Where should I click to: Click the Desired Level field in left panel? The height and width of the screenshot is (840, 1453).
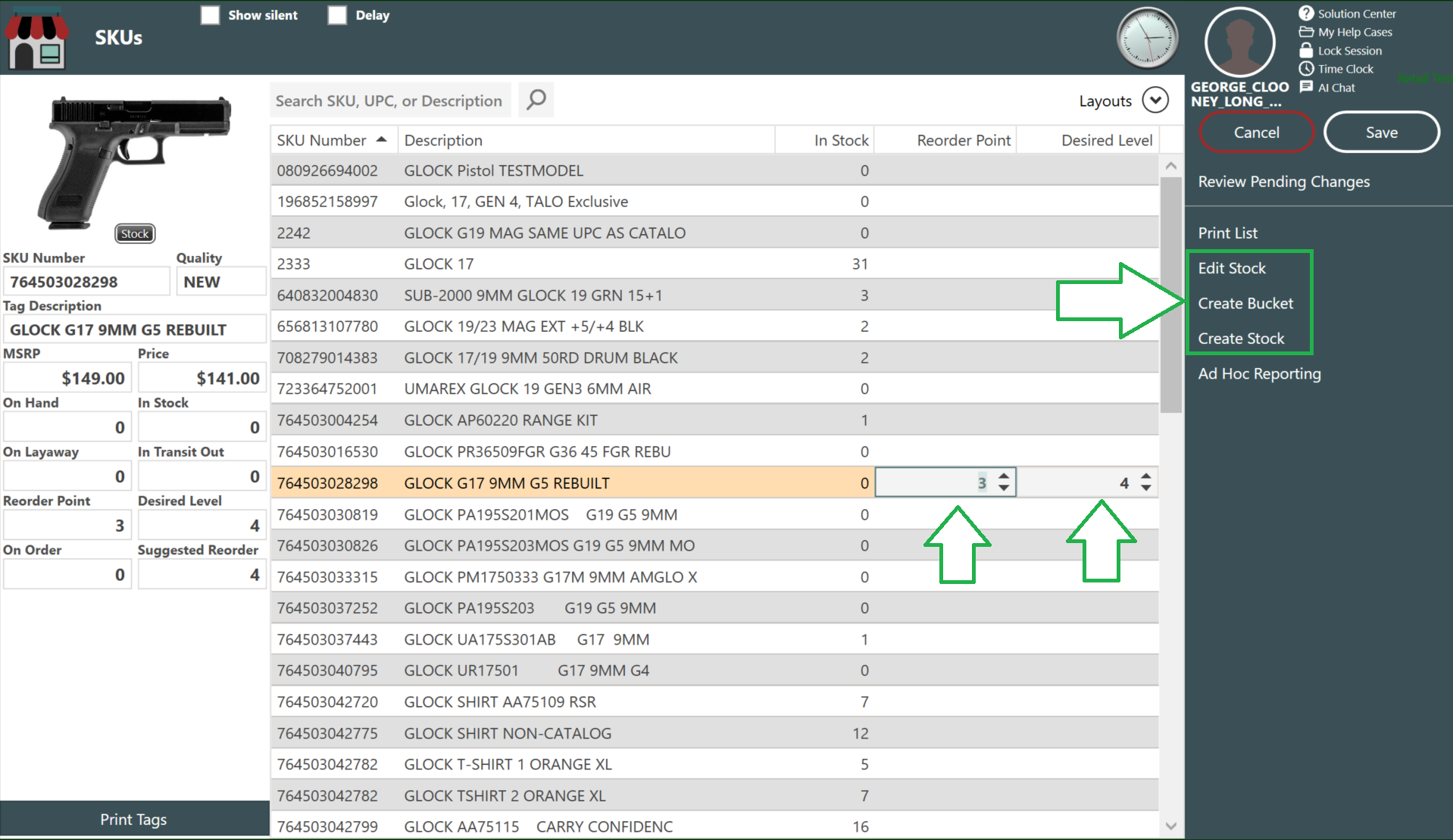tap(202, 525)
